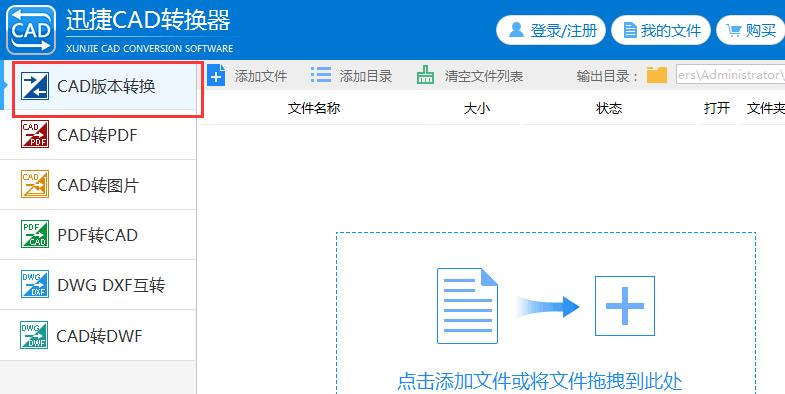This screenshot has width=785, height=394.
Task: Click the 文件夹 column header
Action: (766, 108)
